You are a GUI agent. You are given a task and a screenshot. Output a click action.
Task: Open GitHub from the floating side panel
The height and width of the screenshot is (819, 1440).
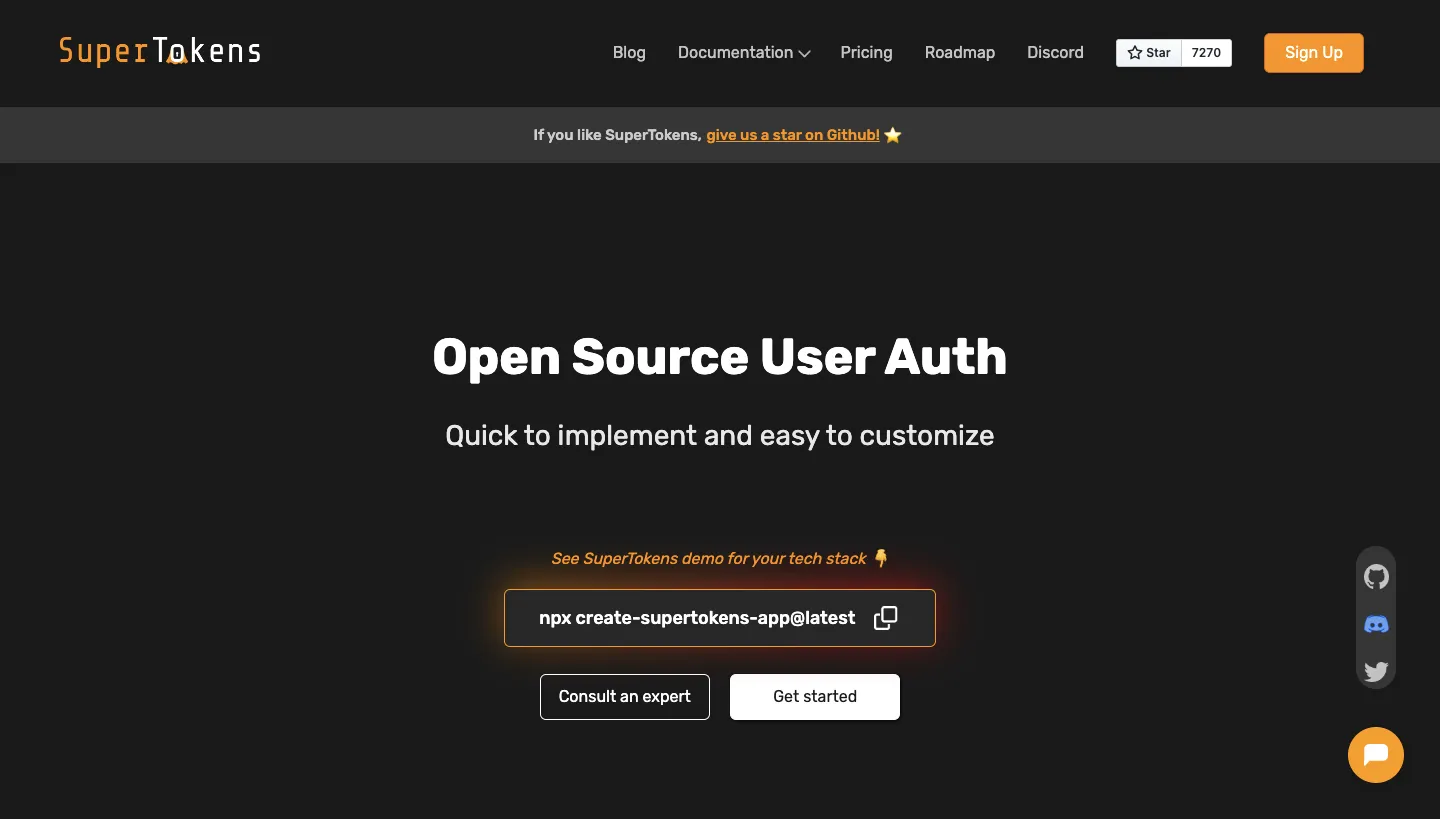(1376, 577)
